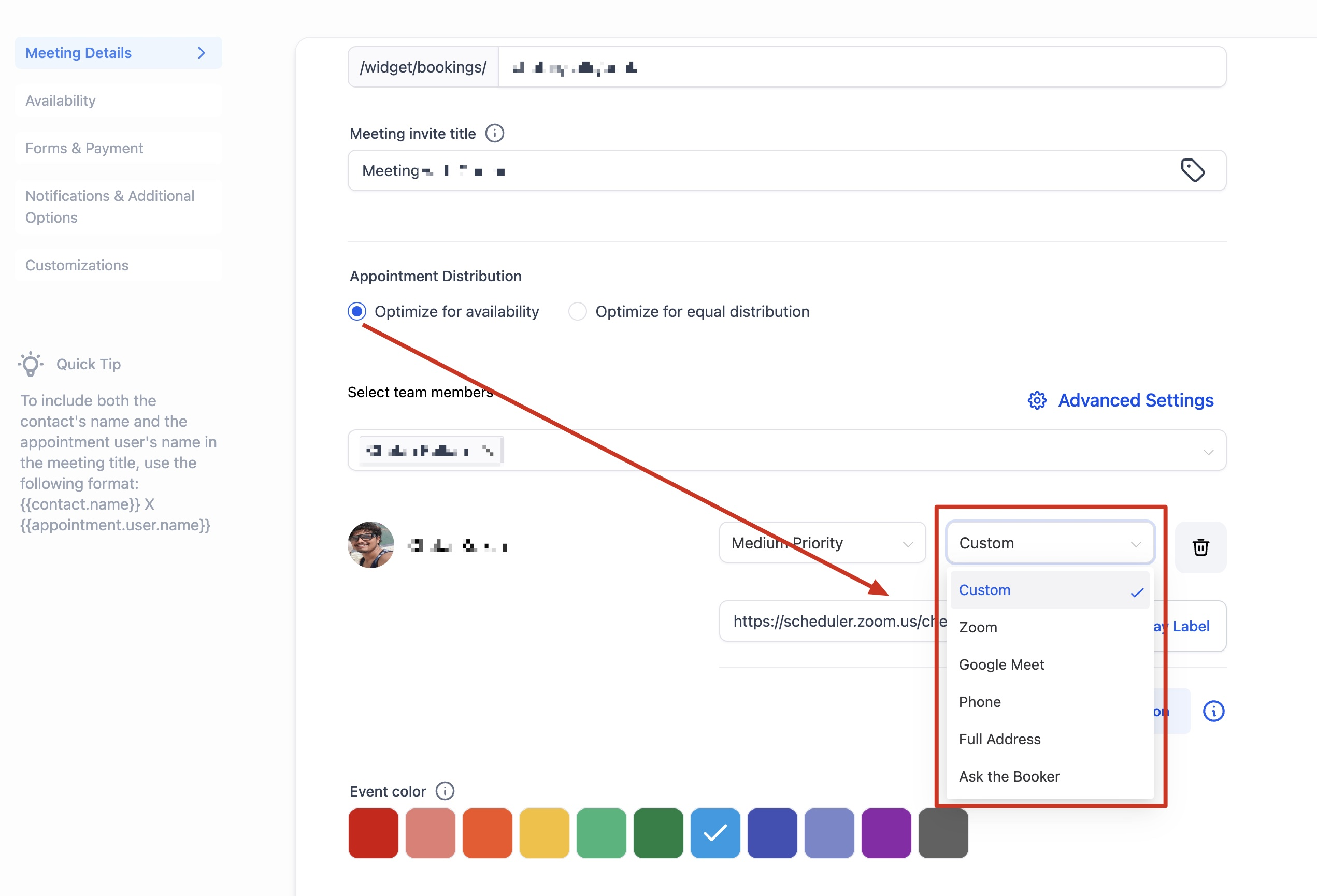Pick the purple event color swatch
This screenshot has height=896, width=1317.
(886, 833)
